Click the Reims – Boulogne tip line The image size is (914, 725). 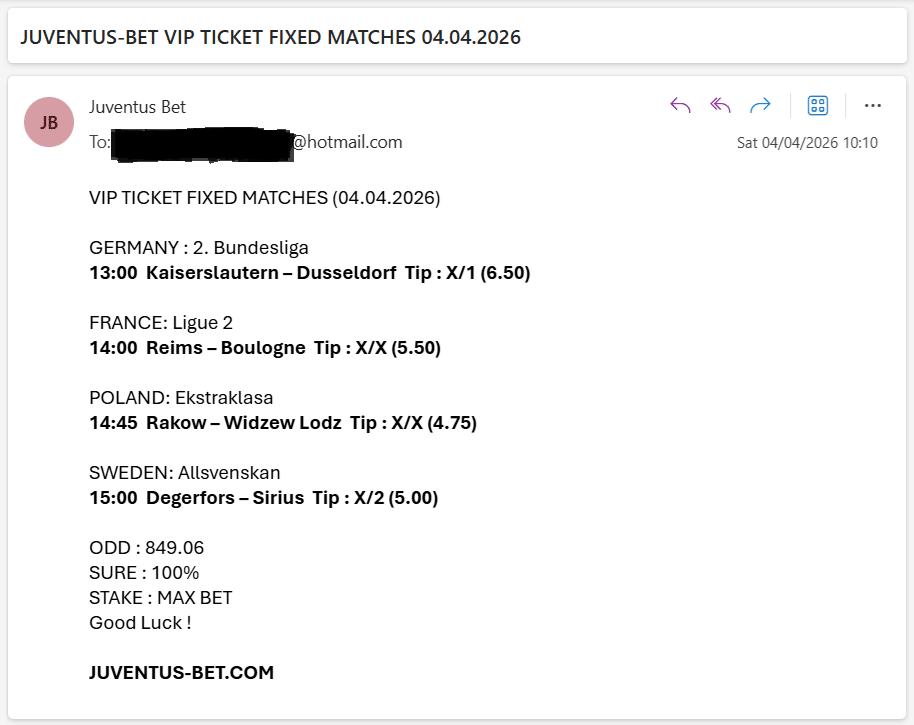(264, 348)
